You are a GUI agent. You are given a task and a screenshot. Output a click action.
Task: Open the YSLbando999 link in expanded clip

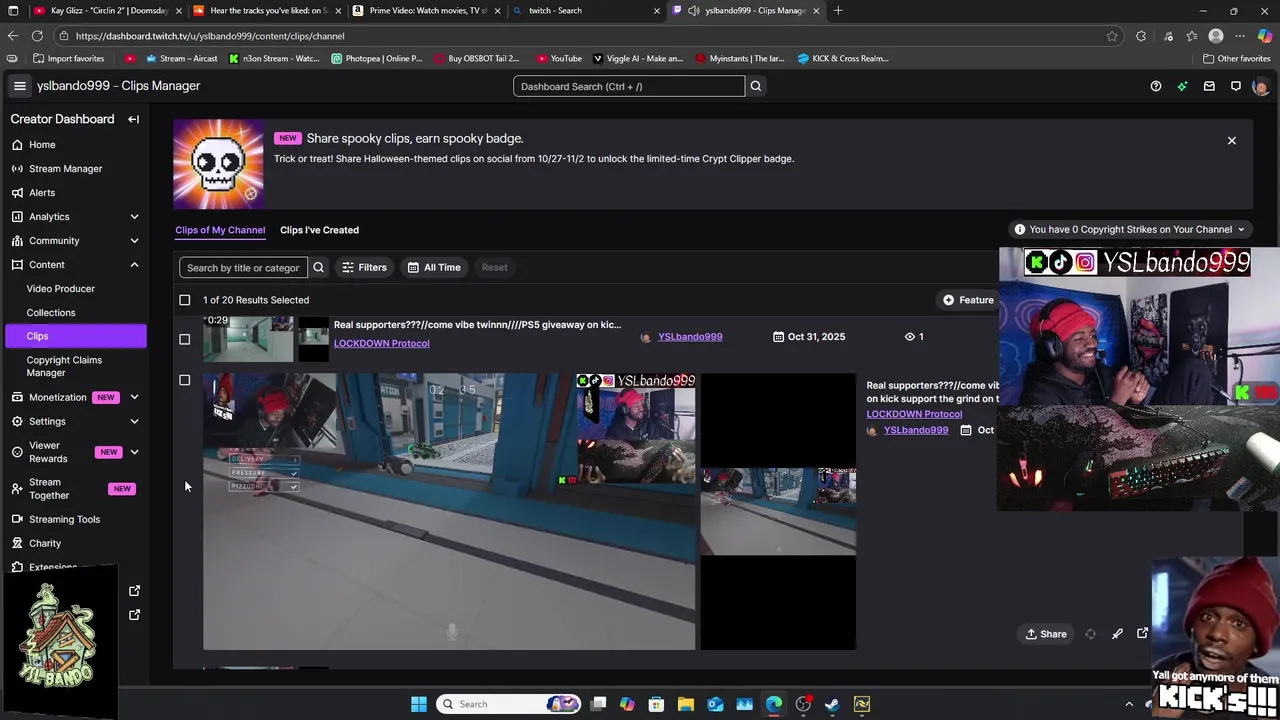[x=916, y=430]
